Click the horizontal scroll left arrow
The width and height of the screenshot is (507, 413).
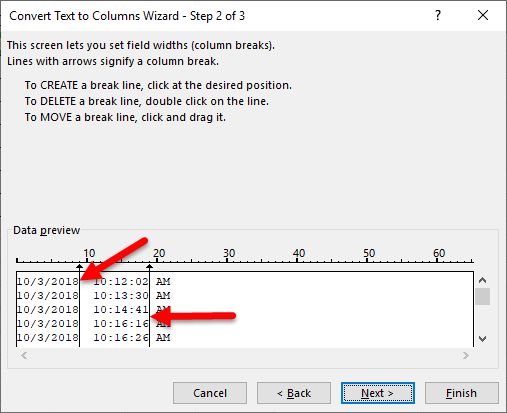pyautogui.click(x=24, y=355)
